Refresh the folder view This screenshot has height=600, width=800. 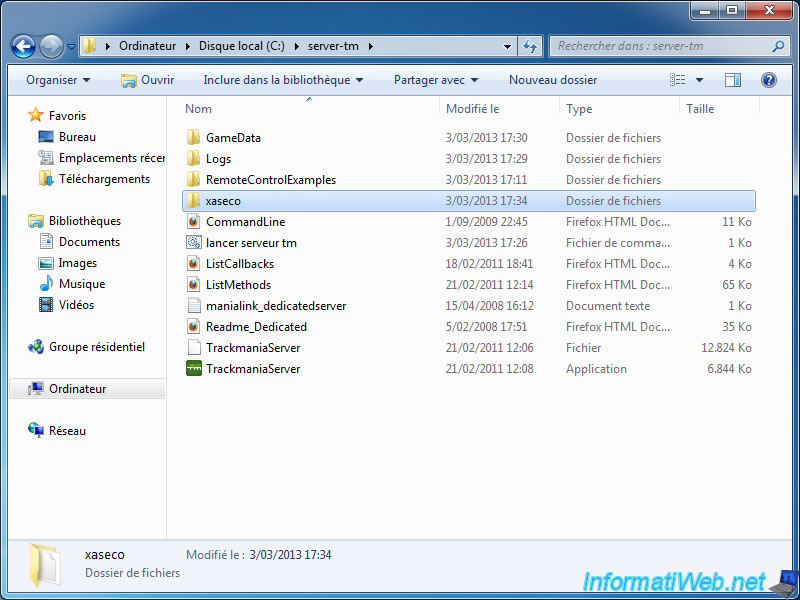[530, 47]
